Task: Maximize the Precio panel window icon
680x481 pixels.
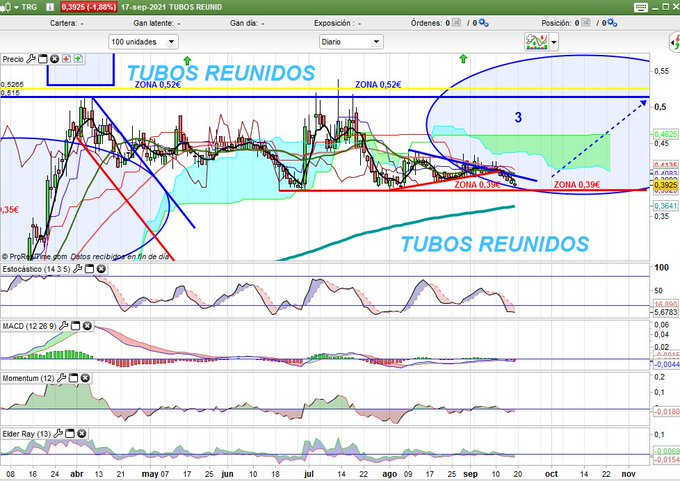Action: (x=42, y=59)
